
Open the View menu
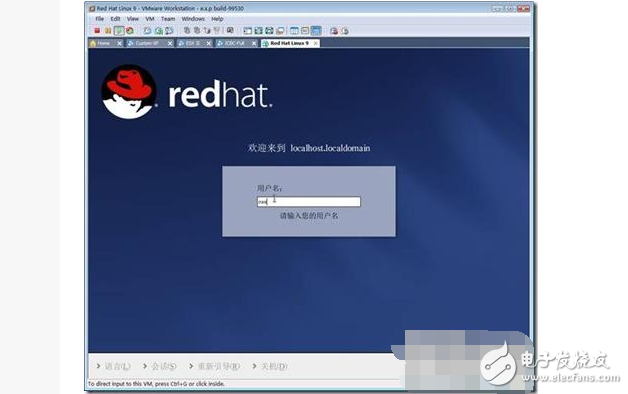(133, 19)
